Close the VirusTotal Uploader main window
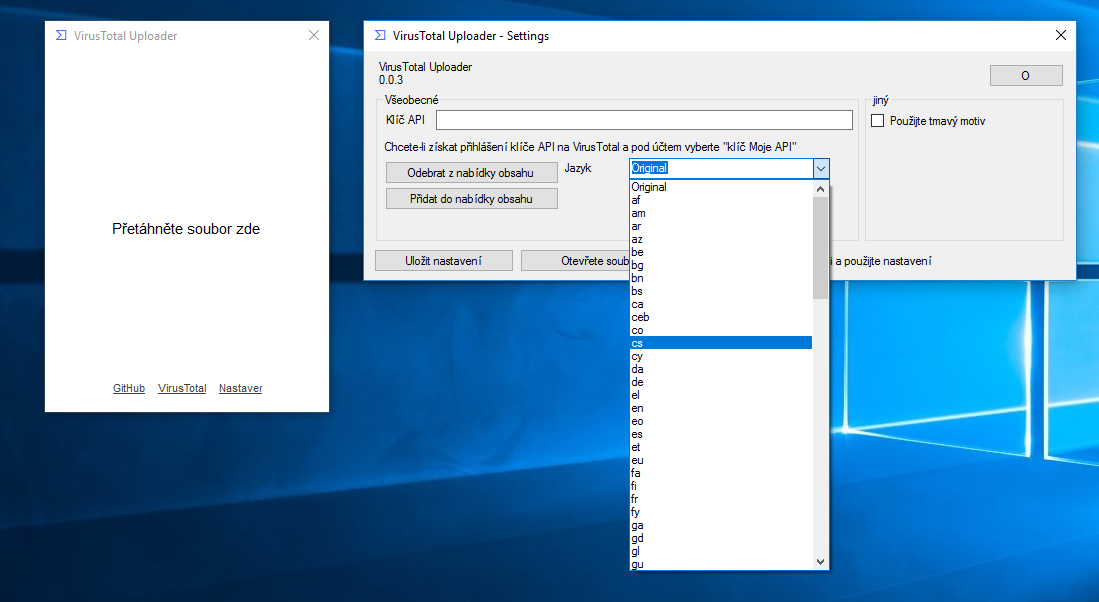 pyautogui.click(x=314, y=35)
